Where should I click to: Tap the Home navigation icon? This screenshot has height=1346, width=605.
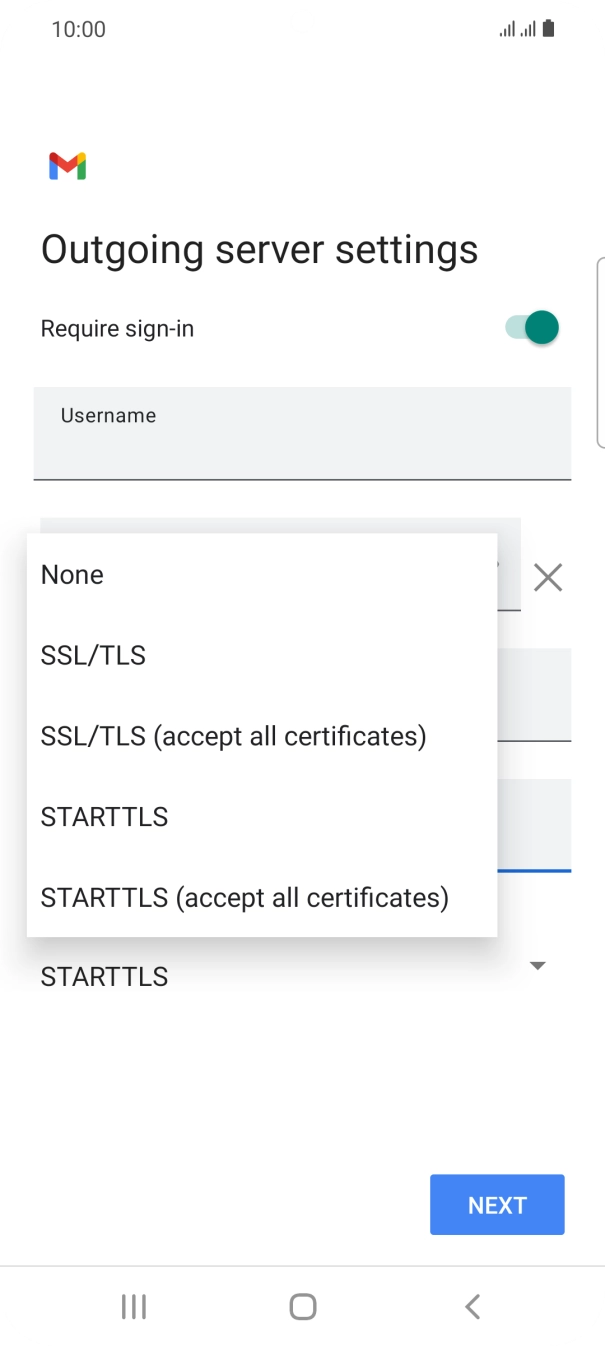click(x=302, y=1305)
